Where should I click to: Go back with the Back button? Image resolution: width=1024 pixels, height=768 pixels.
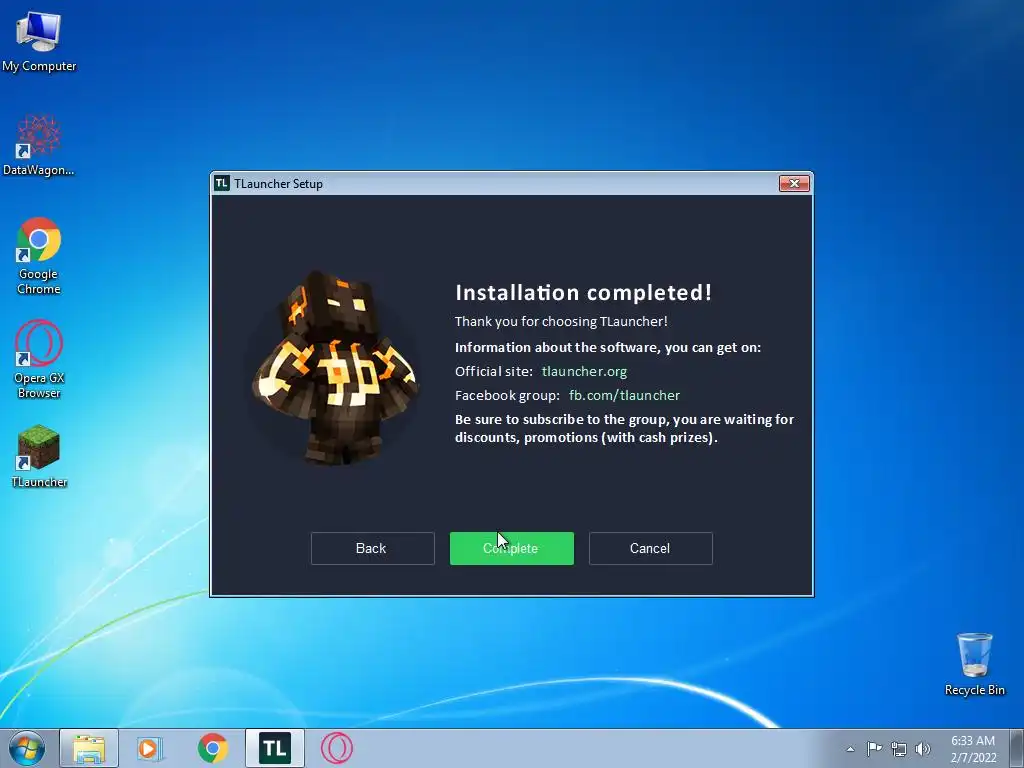pos(372,548)
